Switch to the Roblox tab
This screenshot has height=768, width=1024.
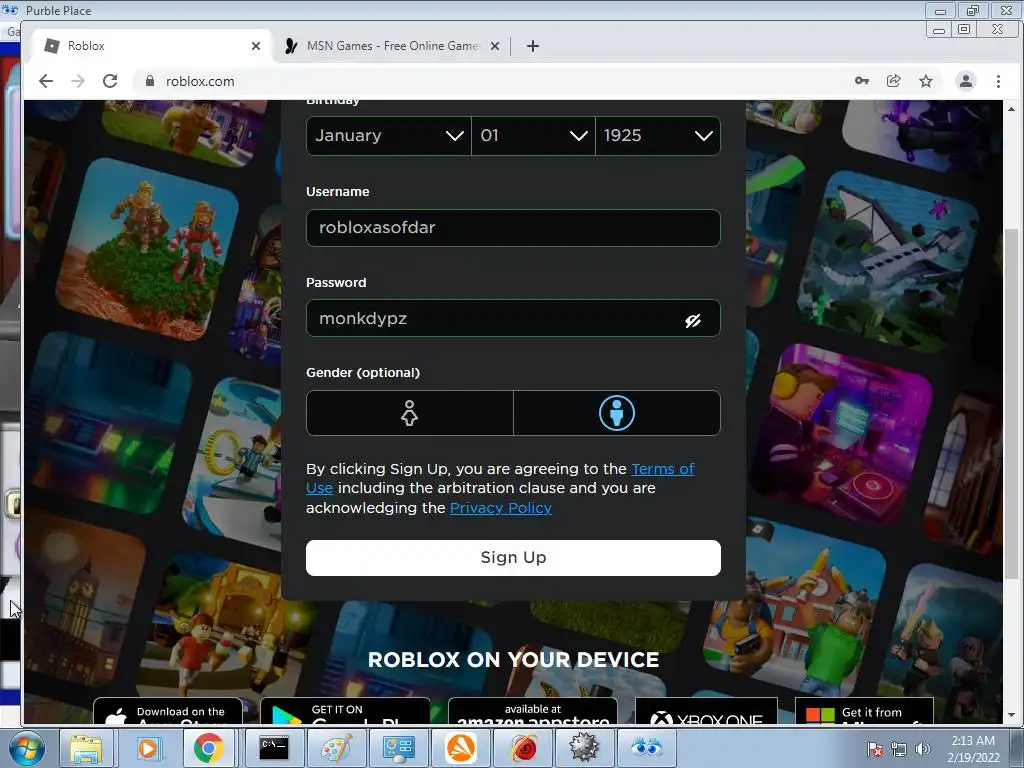151,46
